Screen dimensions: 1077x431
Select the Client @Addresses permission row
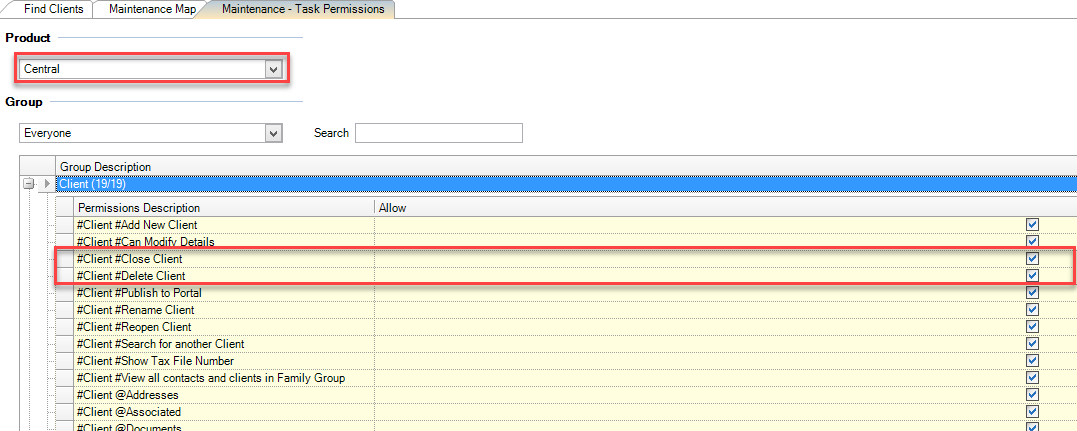click(x=127, y=395)
